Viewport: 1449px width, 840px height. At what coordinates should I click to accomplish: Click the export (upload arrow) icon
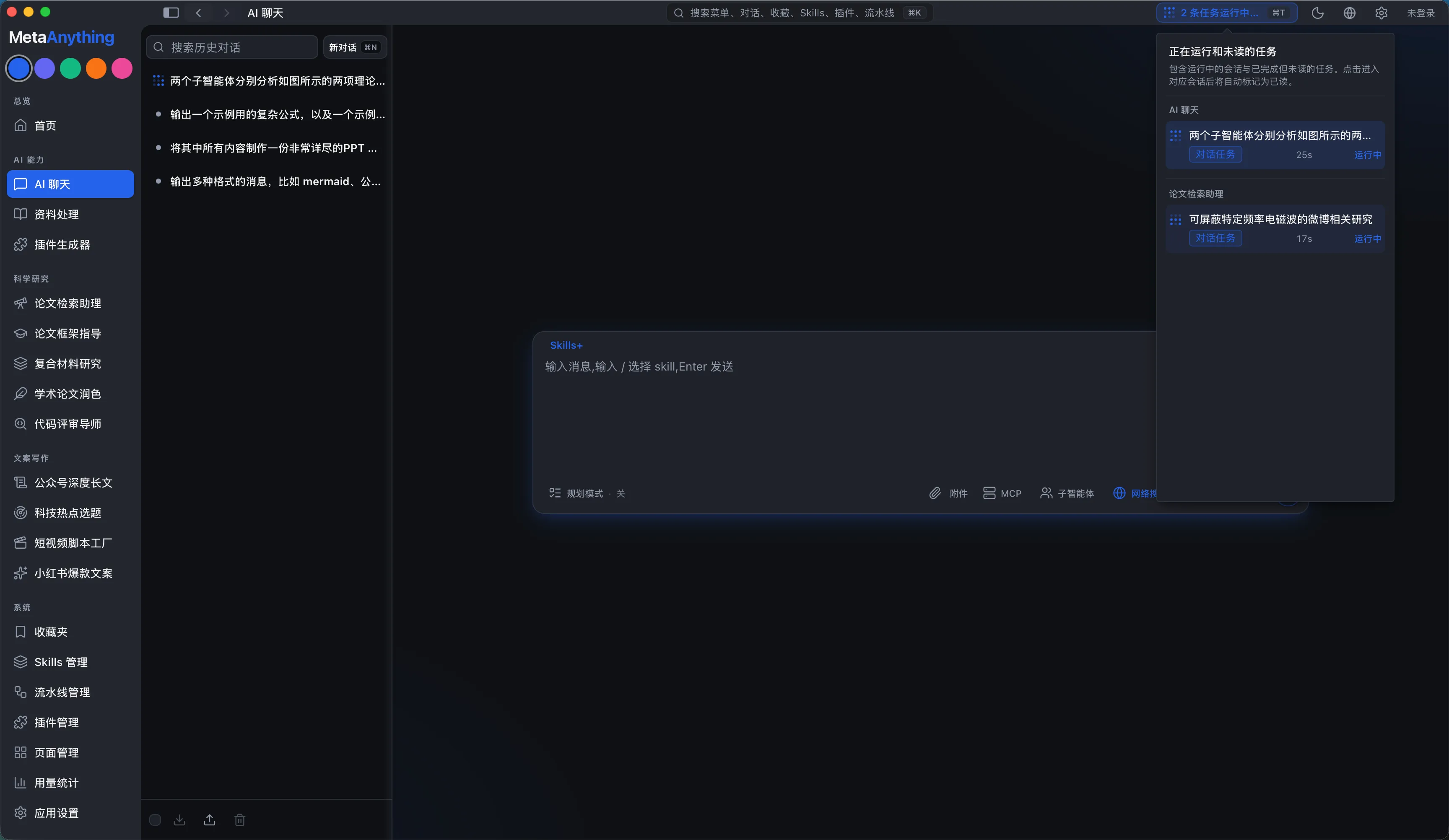[x=210, y=820]
